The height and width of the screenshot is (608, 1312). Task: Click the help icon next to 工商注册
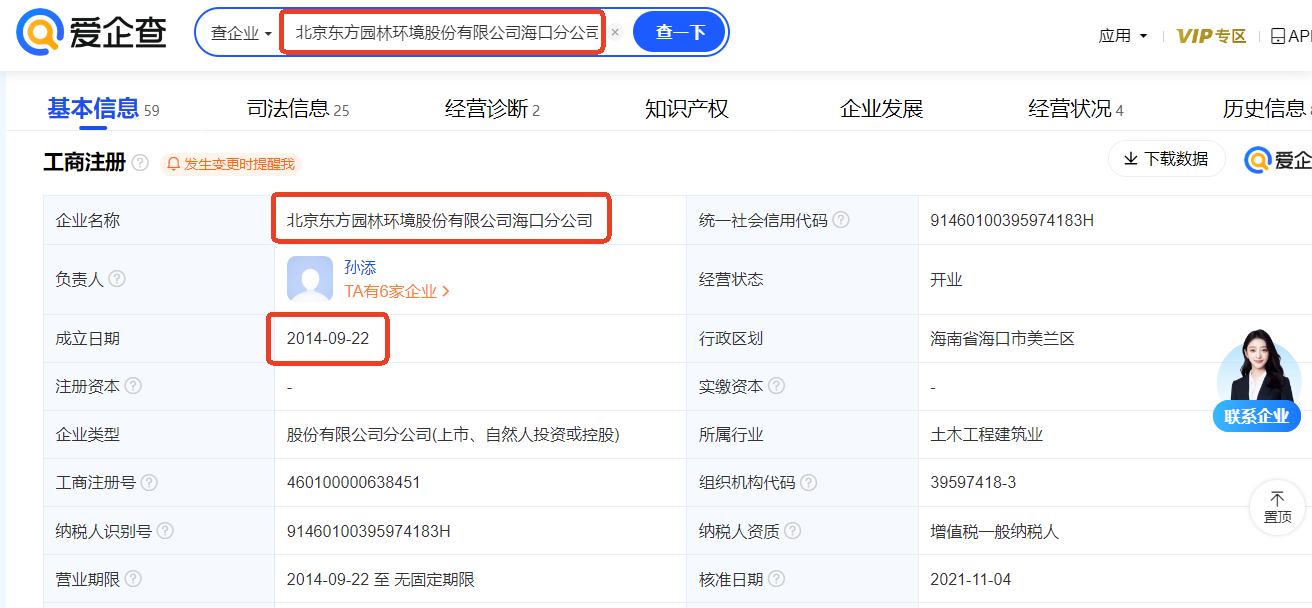140,163
